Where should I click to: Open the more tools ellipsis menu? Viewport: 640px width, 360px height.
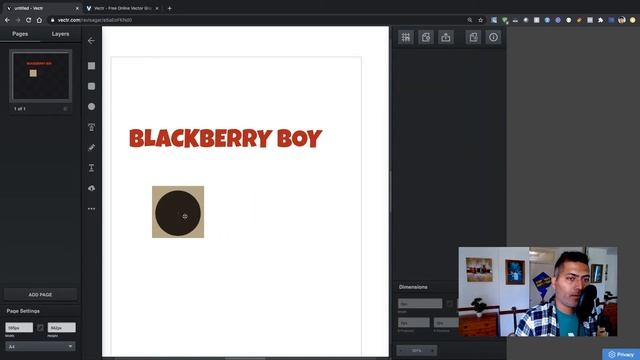pyautogui.click(x=91, y=209)
